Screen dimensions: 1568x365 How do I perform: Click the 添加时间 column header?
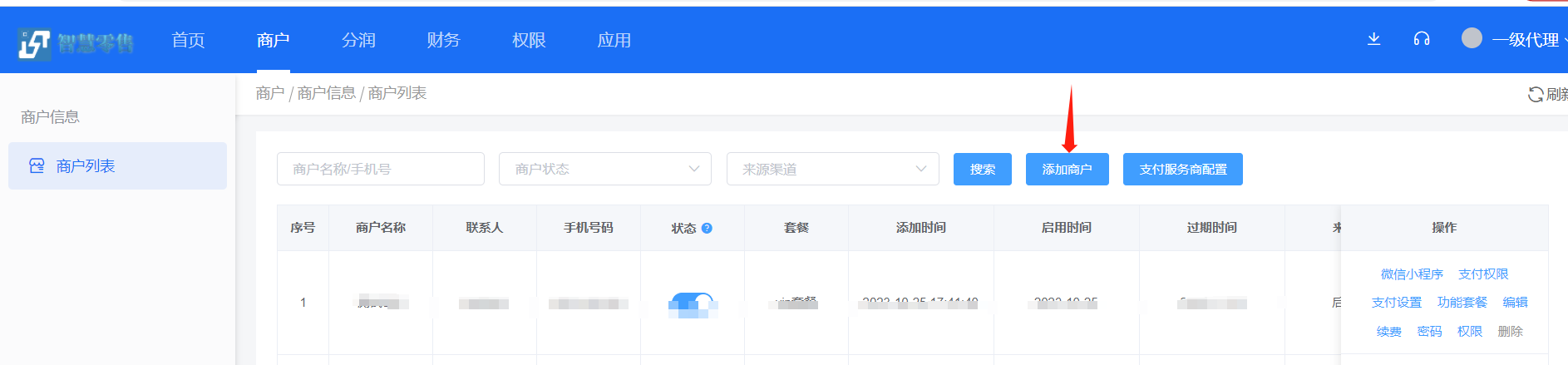coord(921,228)
